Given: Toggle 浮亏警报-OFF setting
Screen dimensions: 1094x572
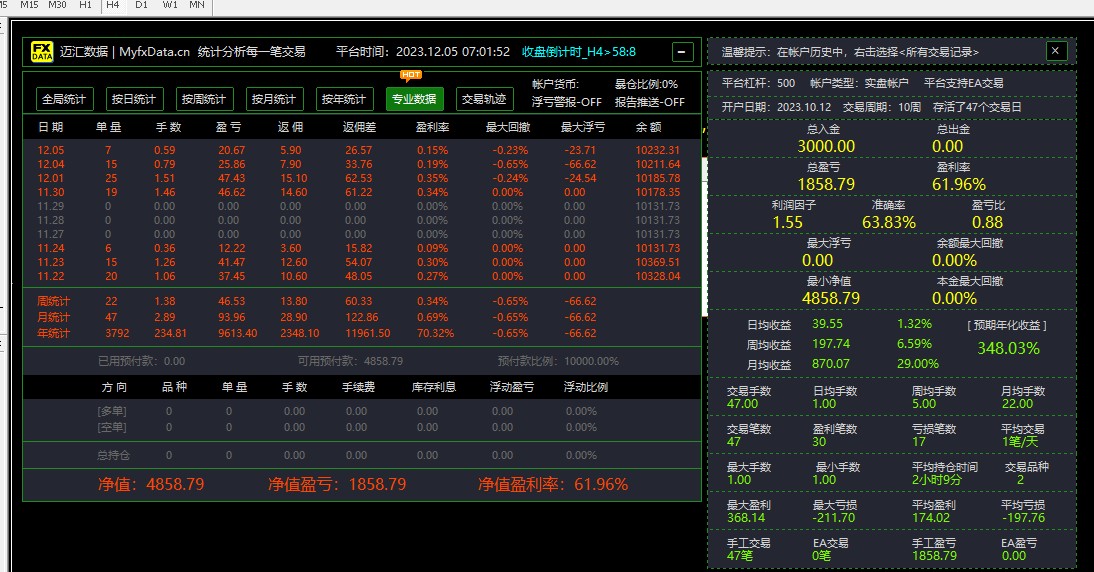Looking at the screenshot, I should coord(567,102).
